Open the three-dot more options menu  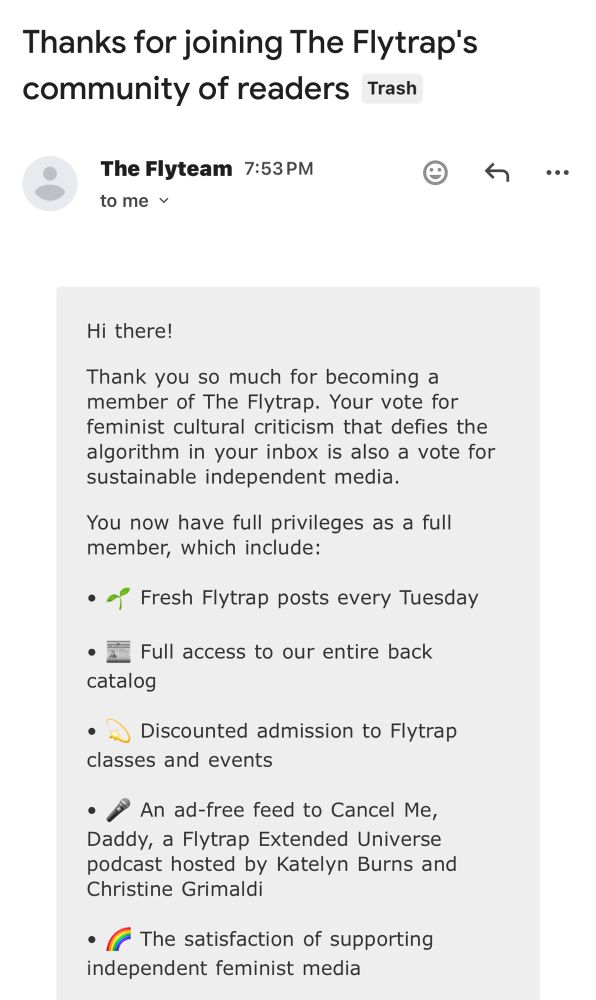pyautogui.click(x=557, y=172)
